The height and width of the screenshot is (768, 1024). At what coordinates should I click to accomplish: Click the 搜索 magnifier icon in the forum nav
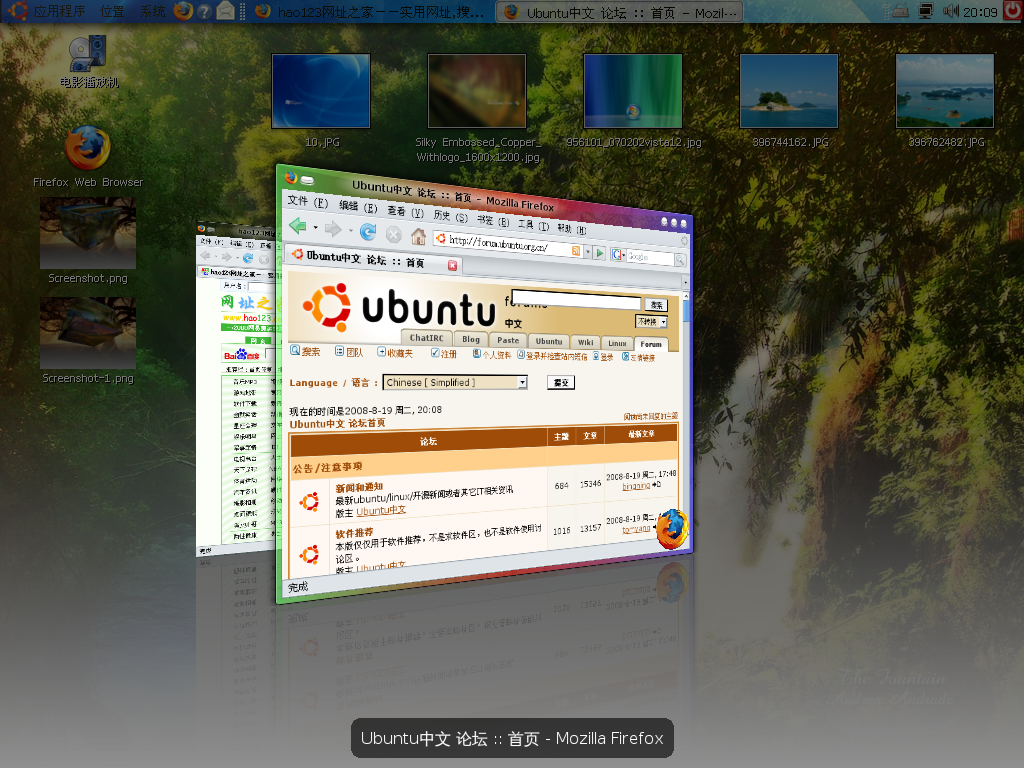click(295, 350)
